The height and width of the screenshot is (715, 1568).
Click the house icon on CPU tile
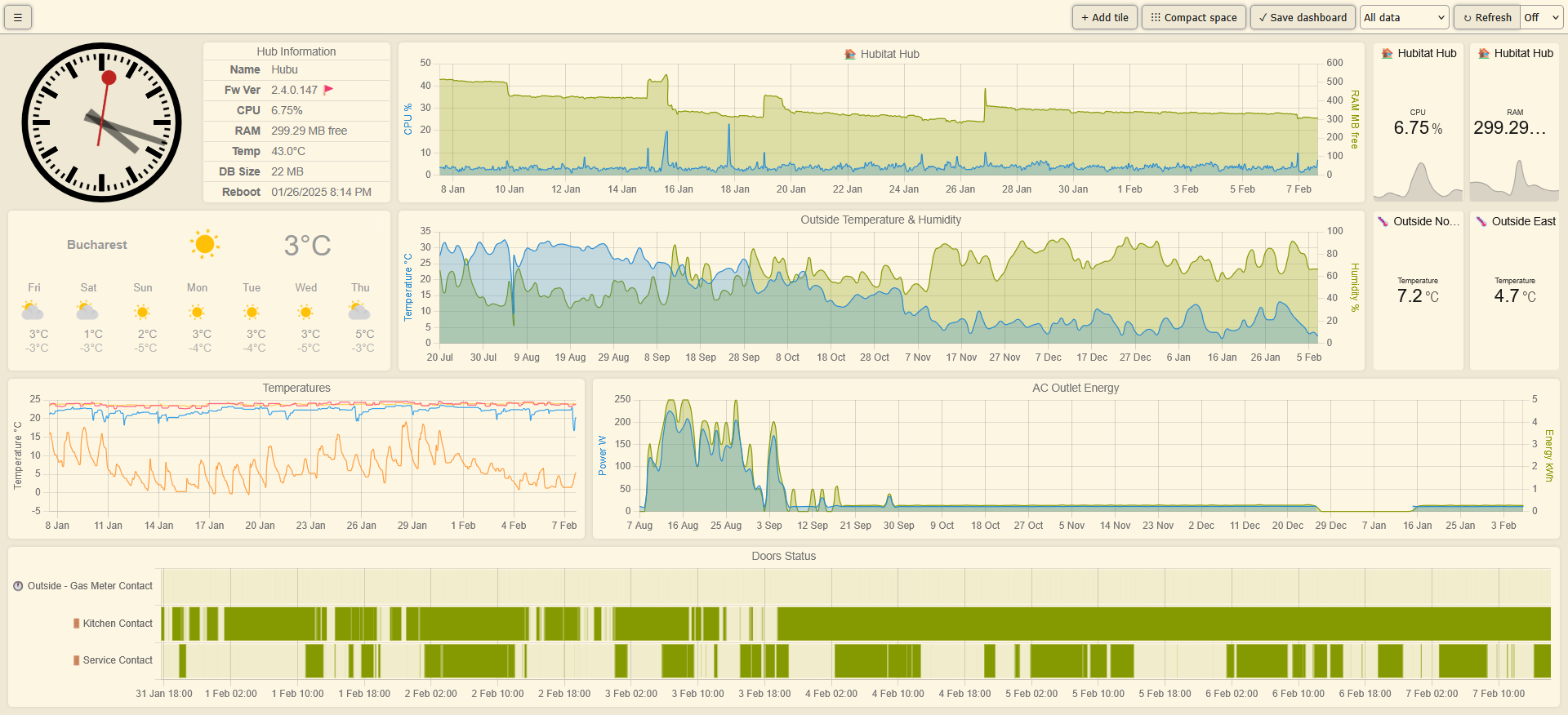1387,54
